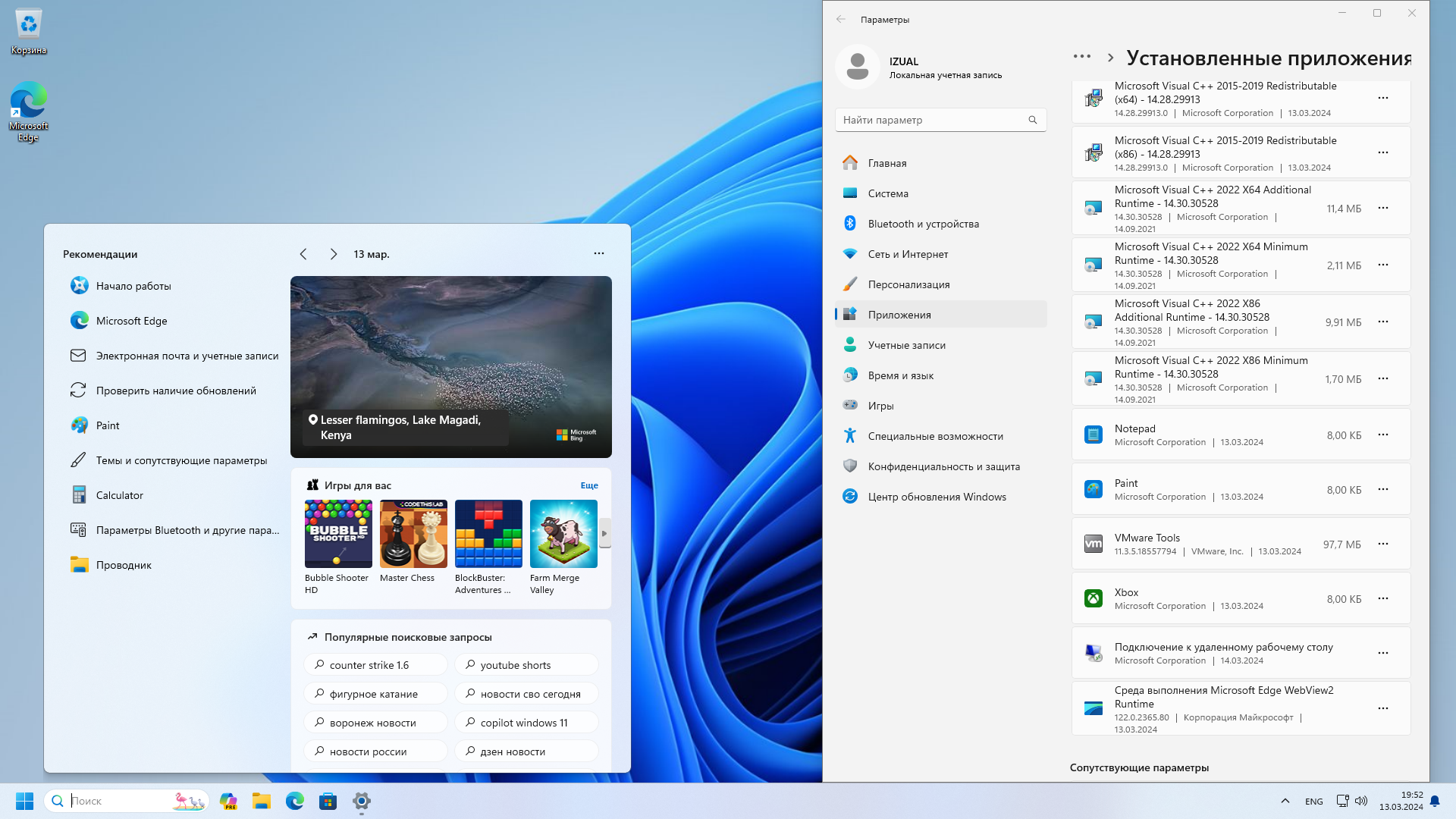
Task: Open Начало работы recommendation
Action: point(174,286)
